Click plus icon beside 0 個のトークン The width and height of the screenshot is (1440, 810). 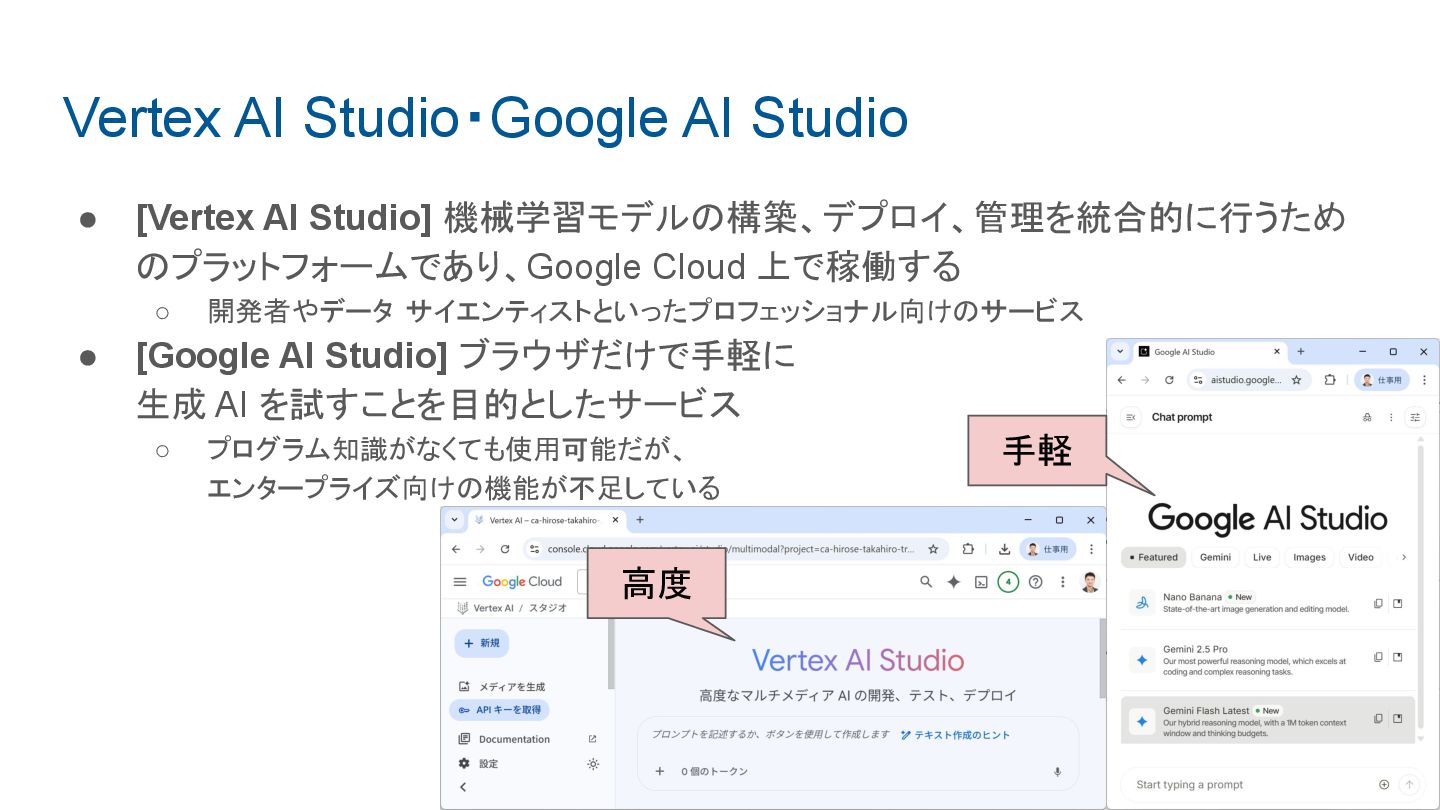tap(660, 771)
